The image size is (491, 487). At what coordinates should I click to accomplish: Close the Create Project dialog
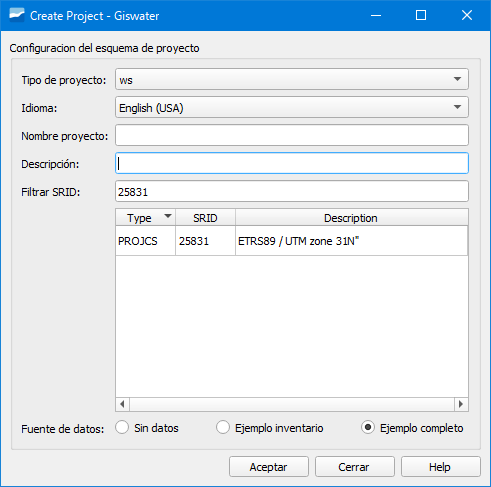point(467,15)
